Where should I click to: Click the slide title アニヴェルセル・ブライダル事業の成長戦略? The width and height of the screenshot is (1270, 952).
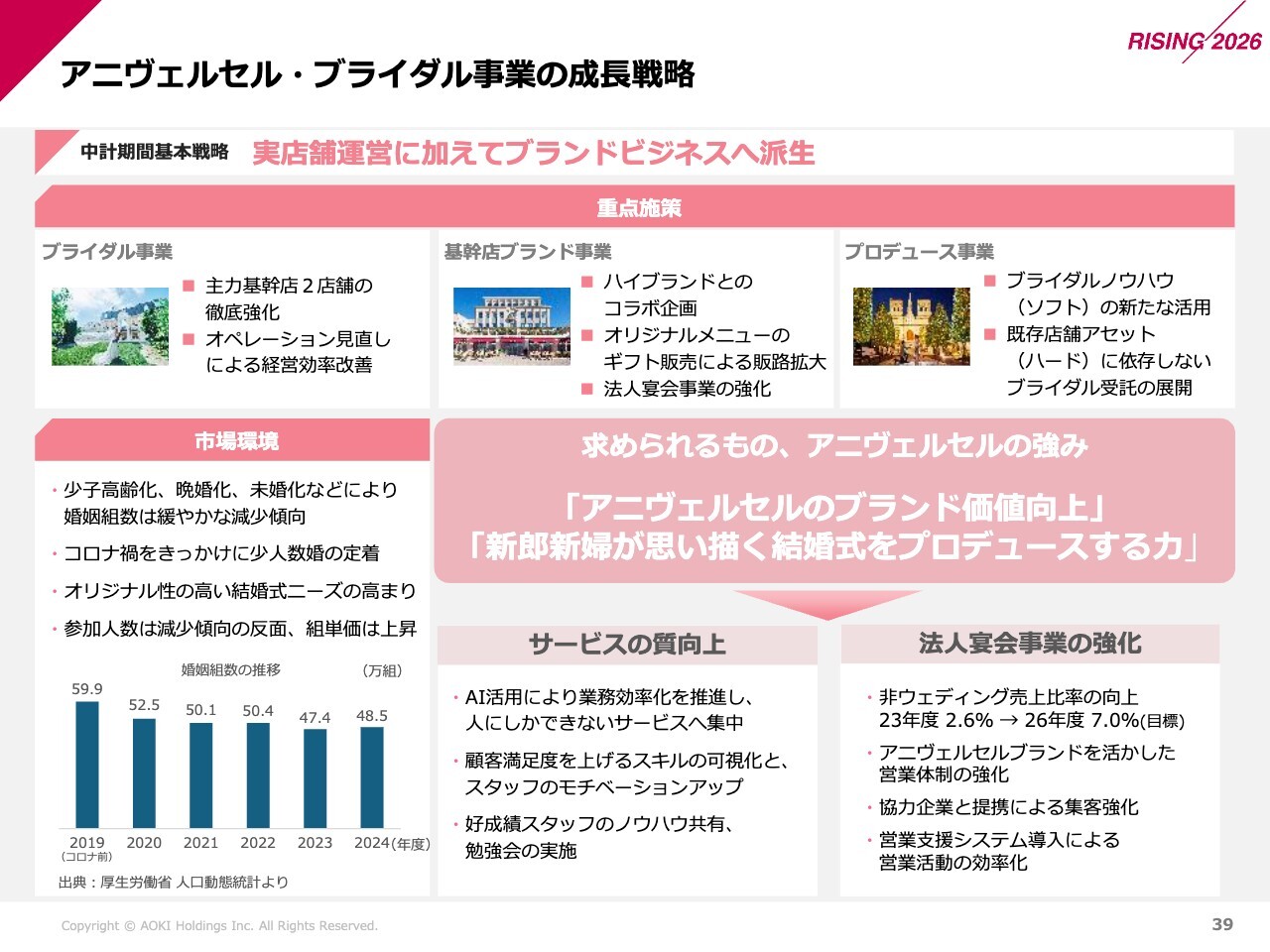tap(377, 74)
